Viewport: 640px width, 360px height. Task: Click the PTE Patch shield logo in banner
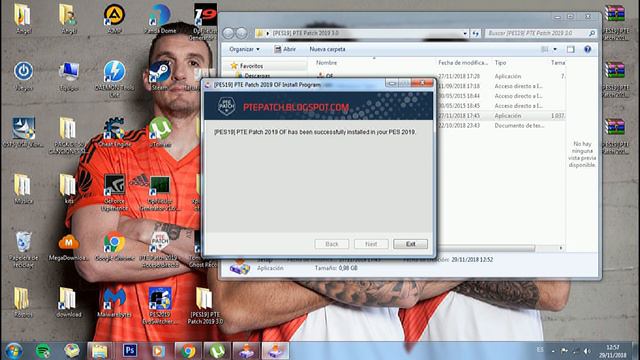pyautogui.click(x=226, y=106)
